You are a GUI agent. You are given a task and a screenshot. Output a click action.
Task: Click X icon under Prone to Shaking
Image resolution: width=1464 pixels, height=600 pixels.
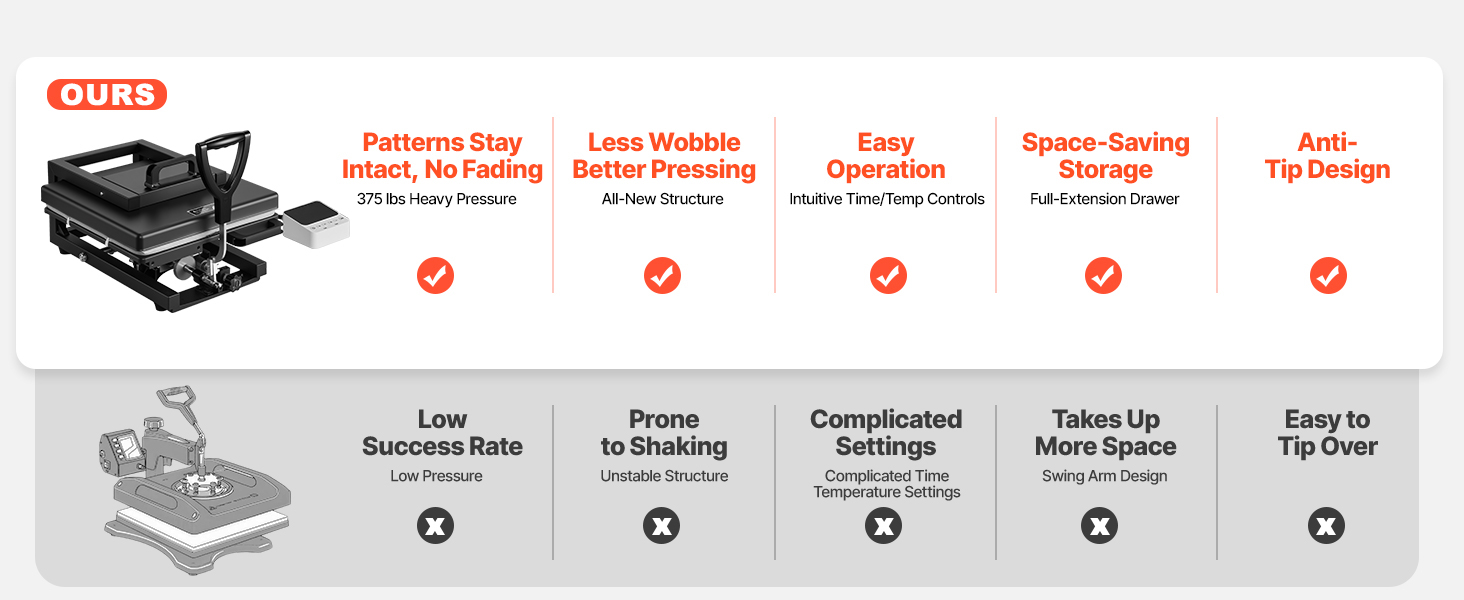point(661,526)
